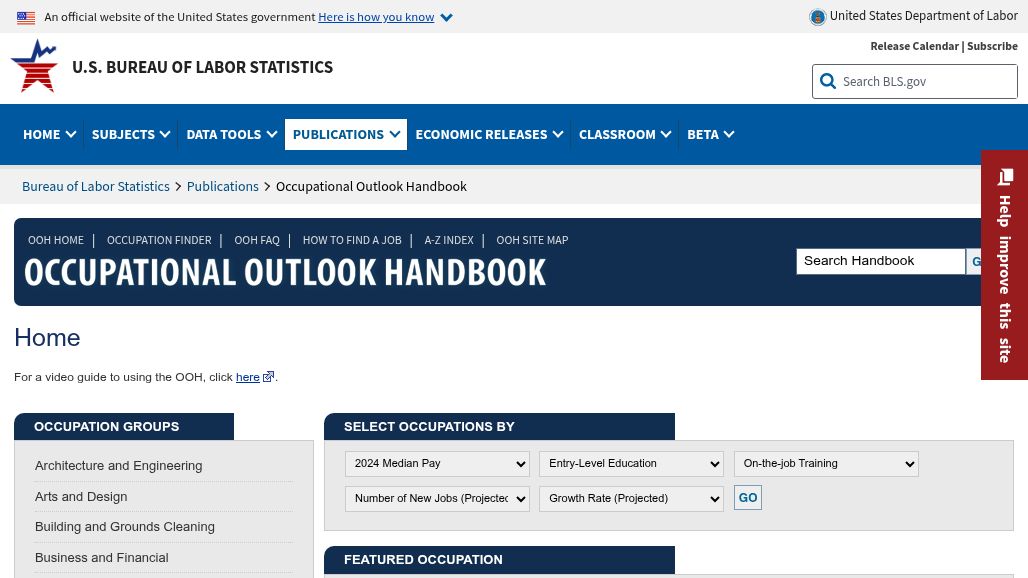This screenshot has height=578, width=1028.
Task: Open the Data Tools menu
Action: tap(231, 134)
